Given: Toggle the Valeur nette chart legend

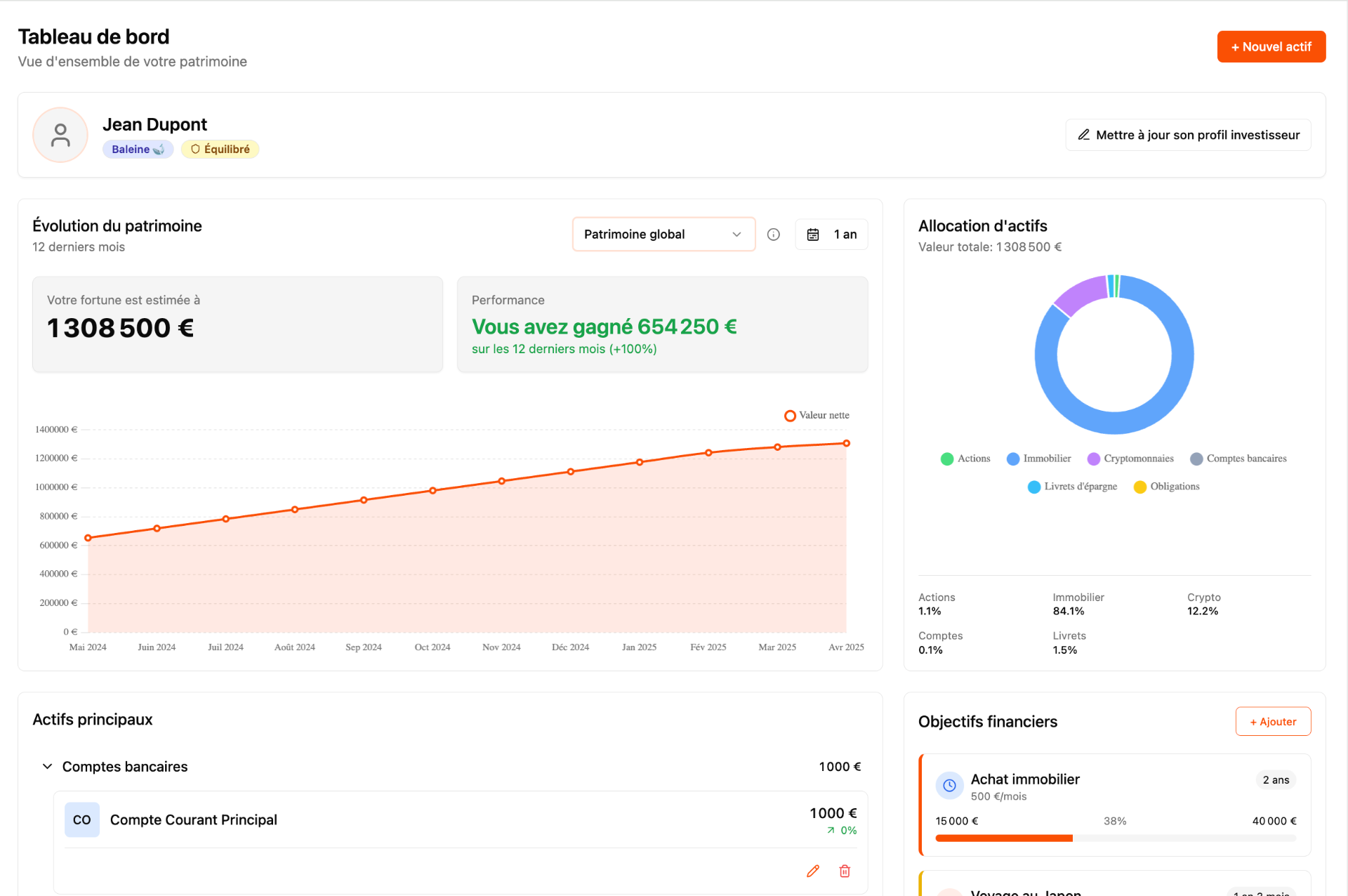Looking at the screenshot, I should [x=817, y=415].
